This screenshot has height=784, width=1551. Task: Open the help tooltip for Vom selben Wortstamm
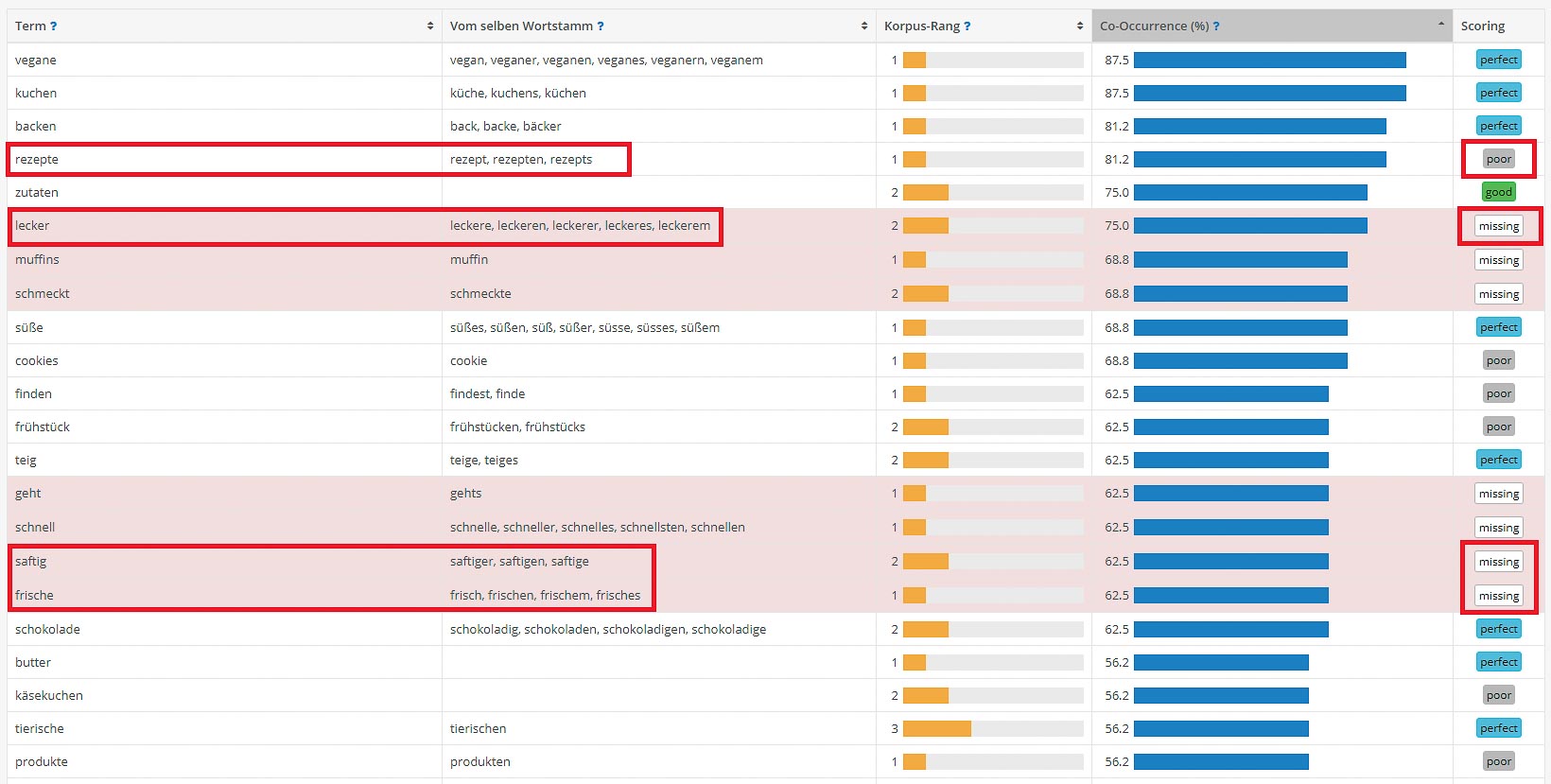tap(601, 26)
